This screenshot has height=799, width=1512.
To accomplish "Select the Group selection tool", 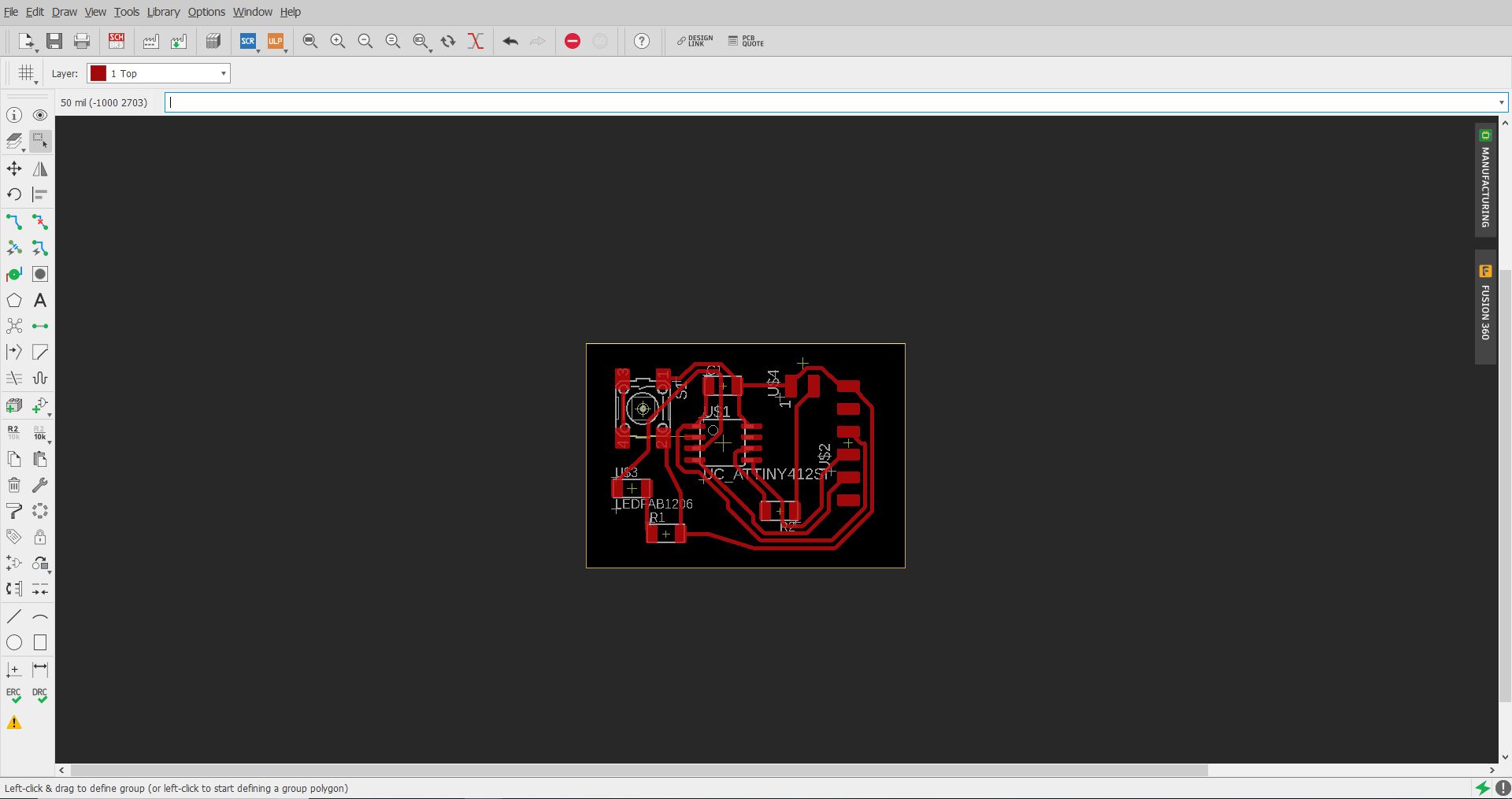I will [40, 142].
